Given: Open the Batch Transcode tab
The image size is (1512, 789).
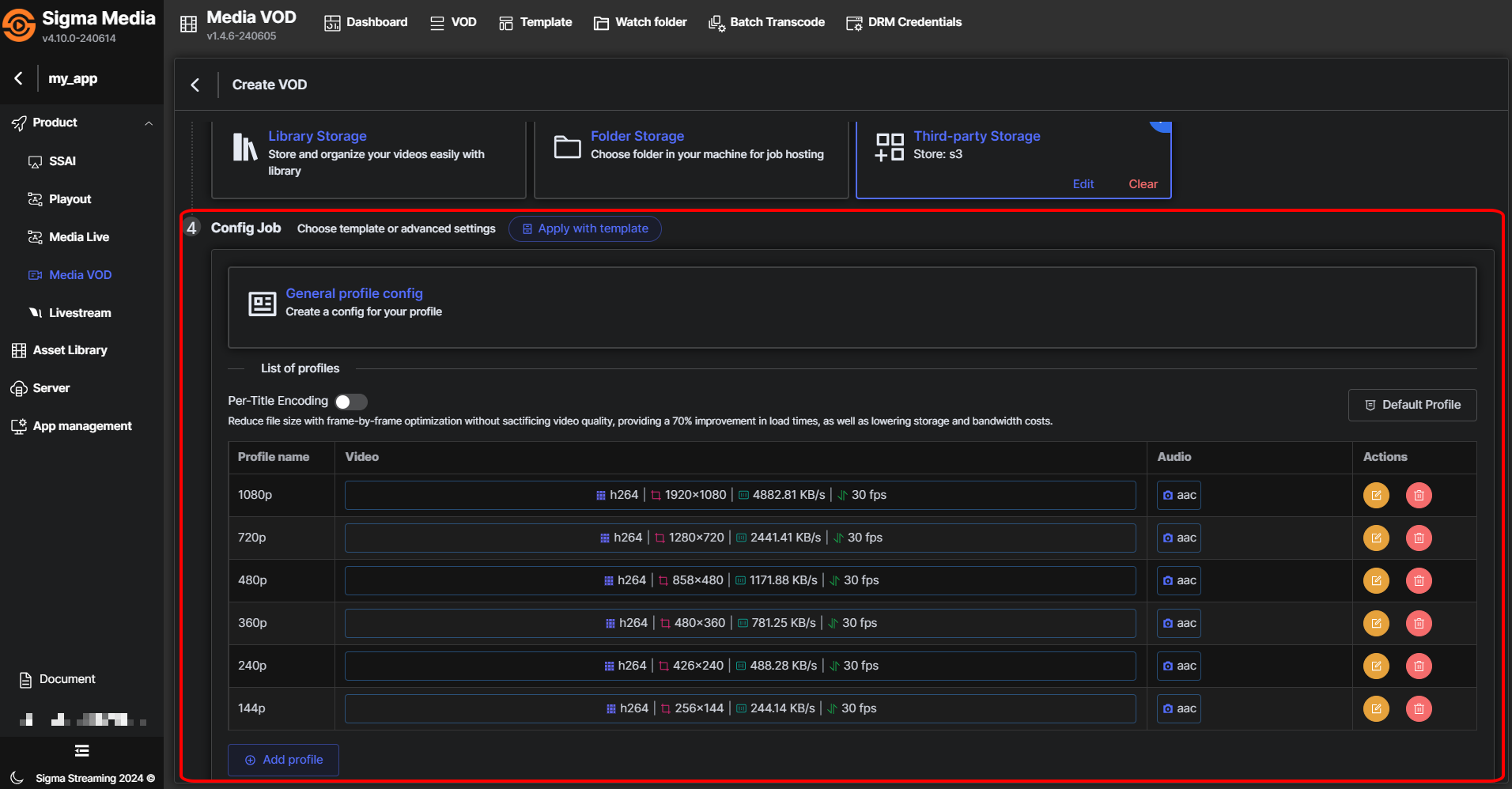Looking at the screenshot, I should tap(766, 22).
